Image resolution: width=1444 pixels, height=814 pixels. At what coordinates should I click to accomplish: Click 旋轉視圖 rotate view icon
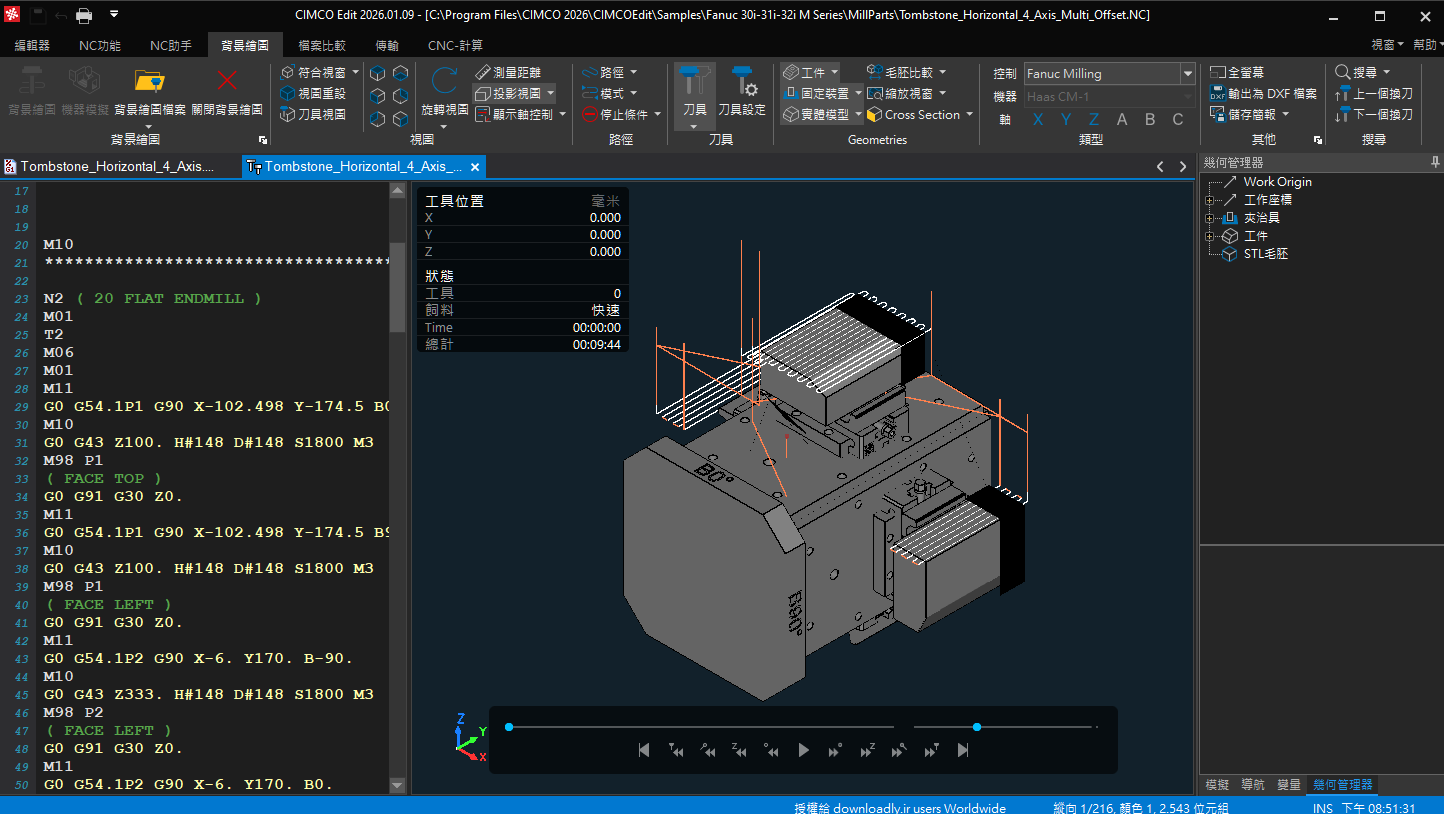point(445,82)
